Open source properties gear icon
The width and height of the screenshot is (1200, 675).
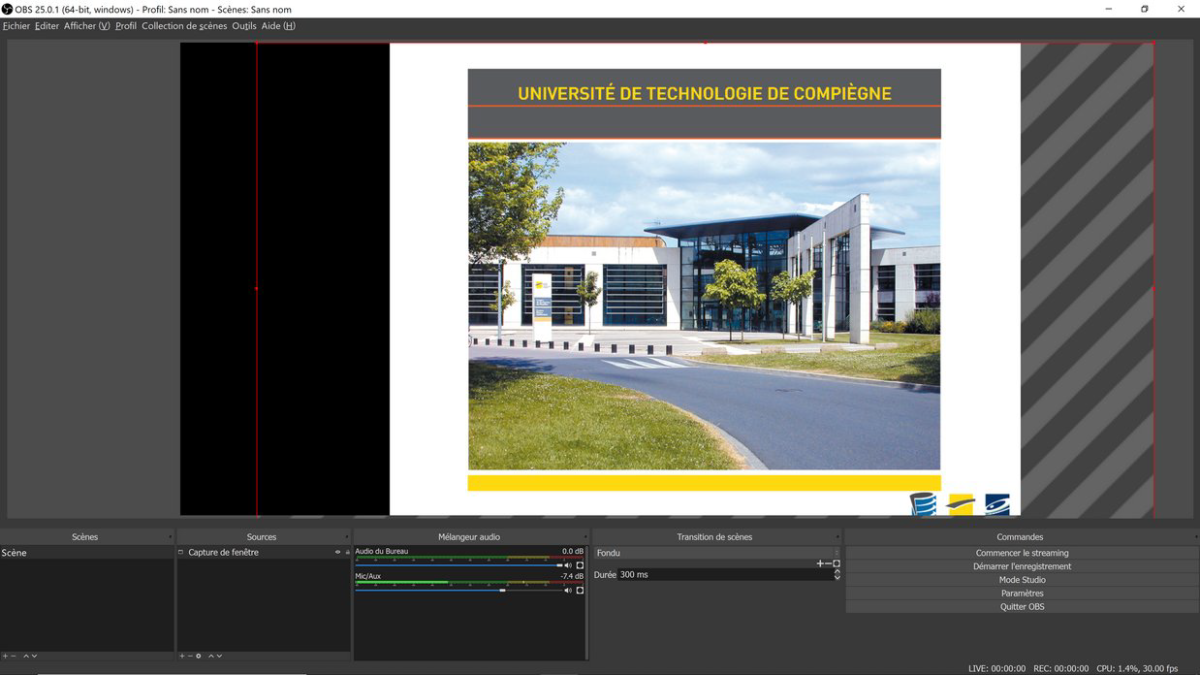(x=199, y=656)
